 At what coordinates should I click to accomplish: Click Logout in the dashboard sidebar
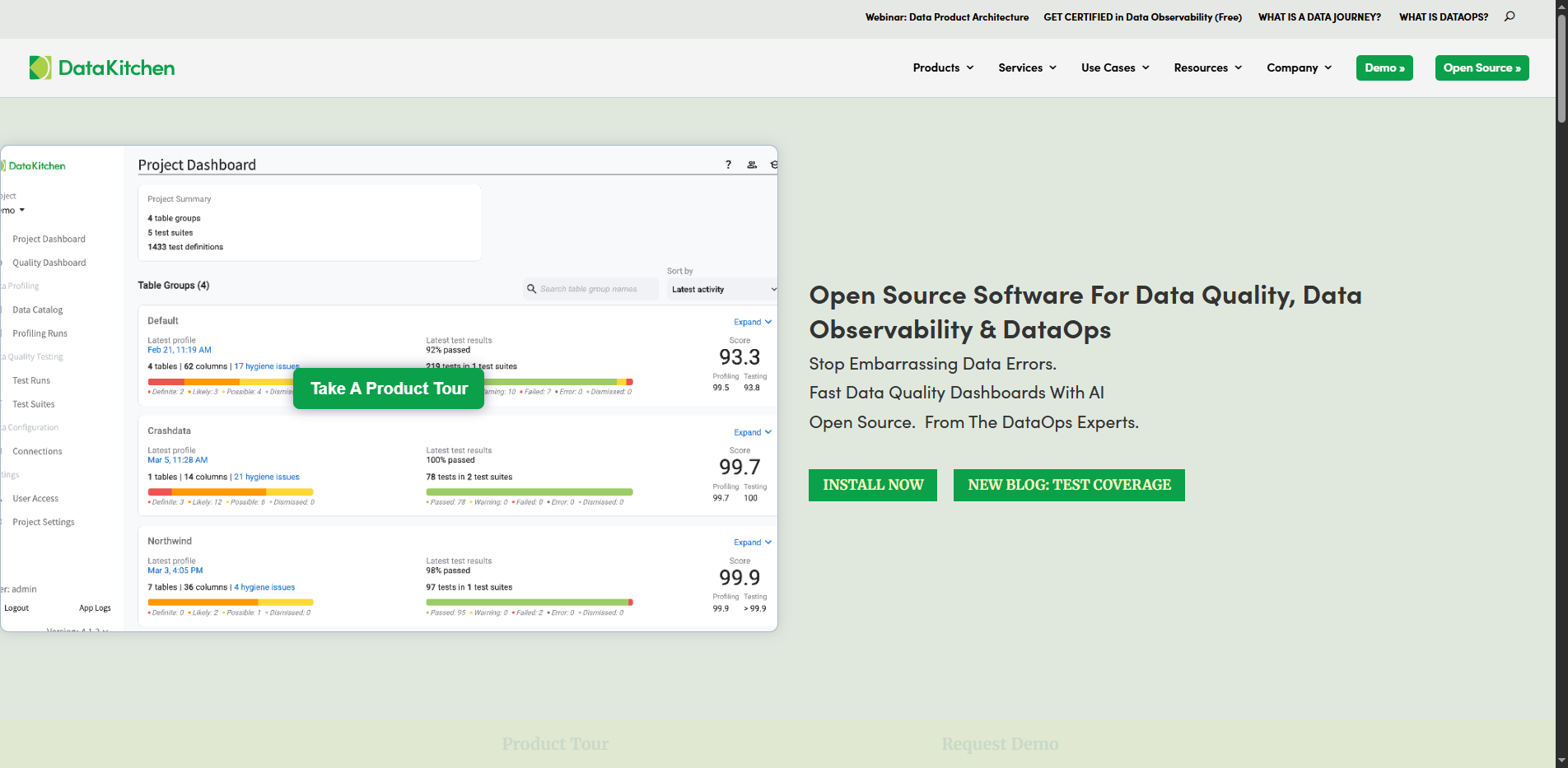(x=16, y=608)
